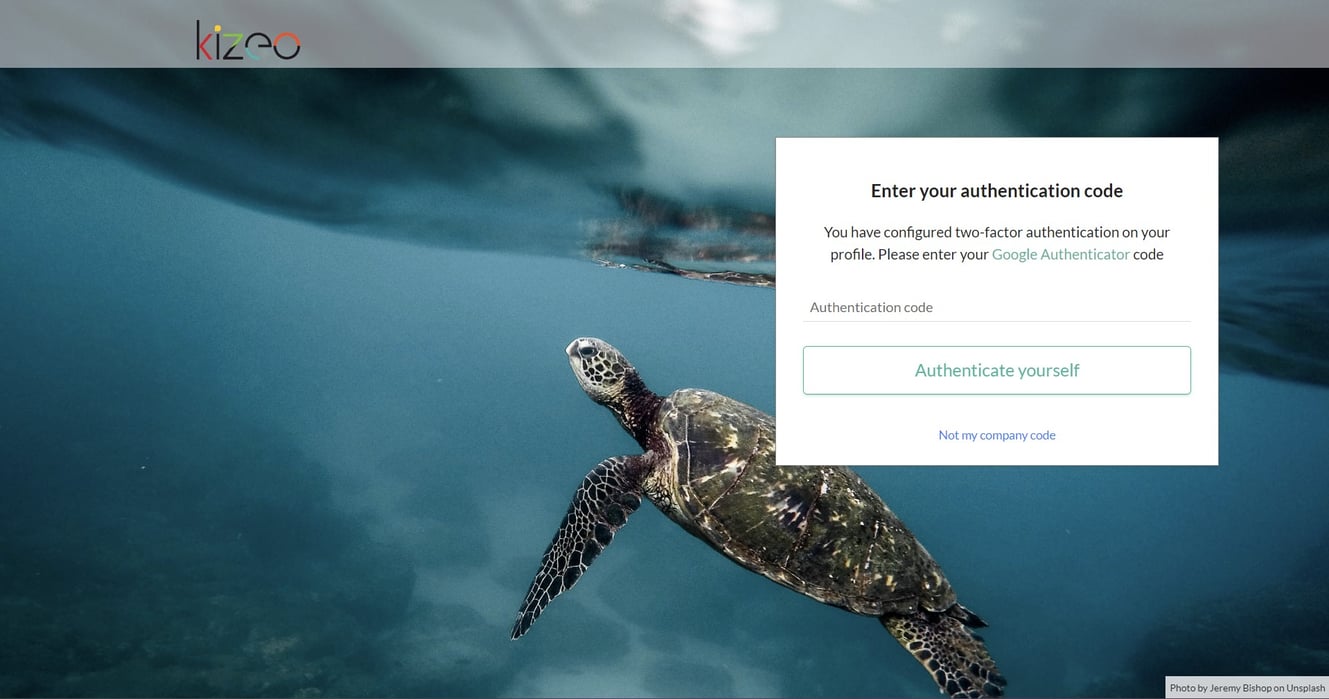Click the colored dot on Kizeo's letter i
Image resolution: width=1329 pixels, height=699 pixels.
click(x=217, y=26)
